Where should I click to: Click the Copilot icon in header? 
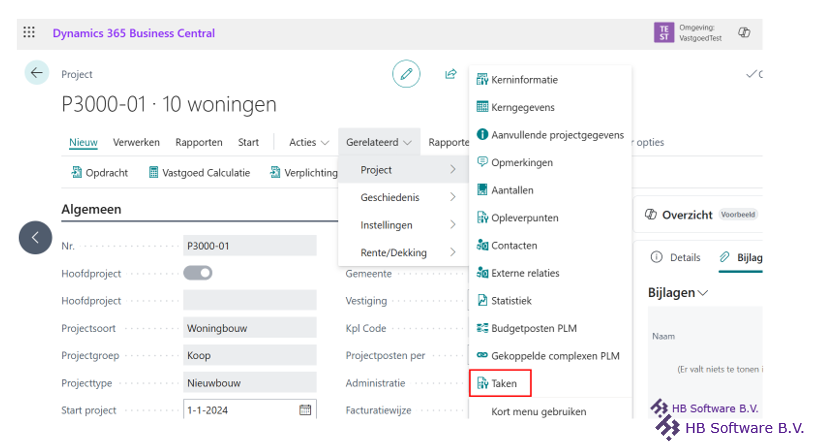tap(744, 33)
